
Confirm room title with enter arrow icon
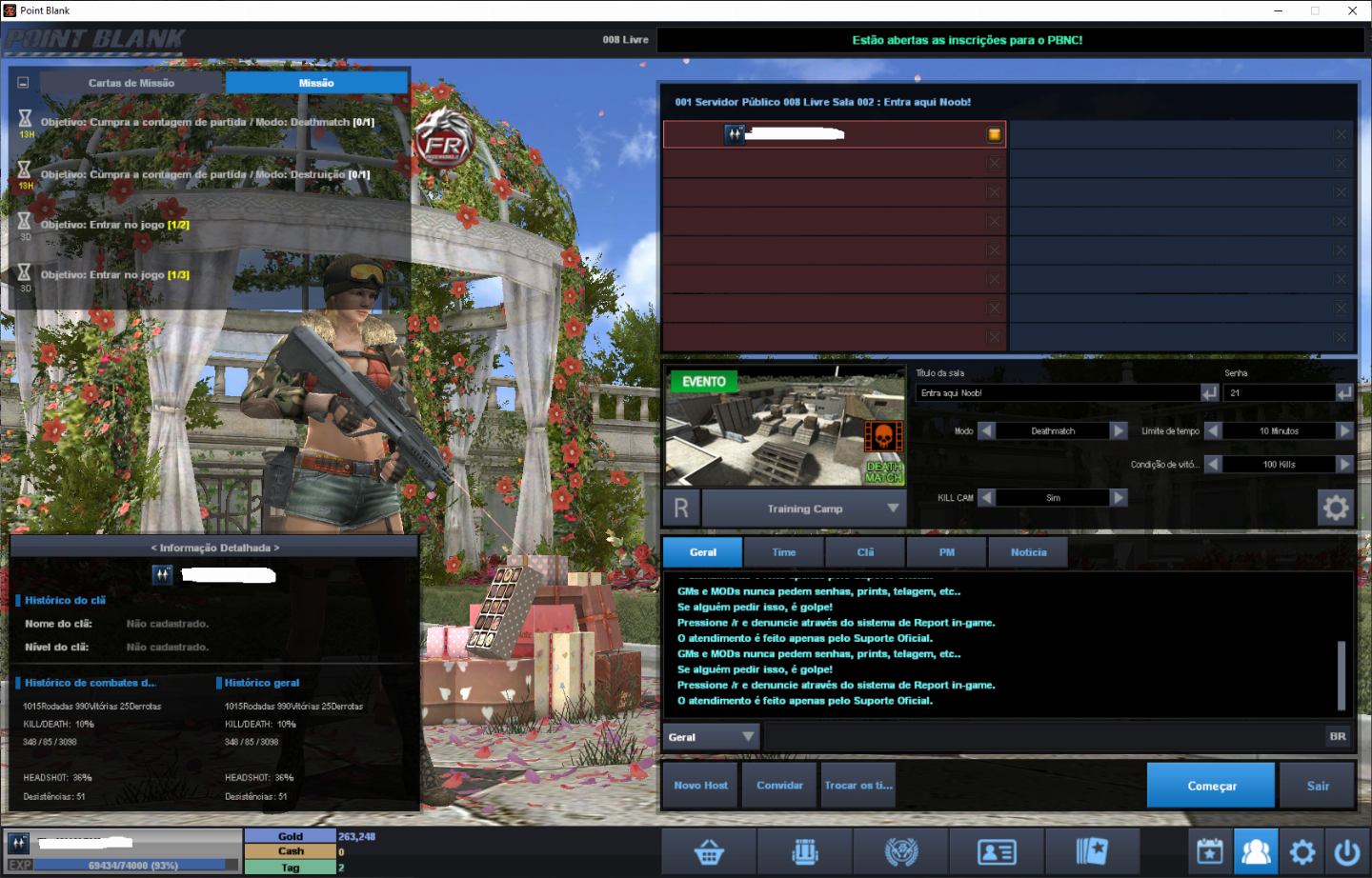(x=1210, y=392)
